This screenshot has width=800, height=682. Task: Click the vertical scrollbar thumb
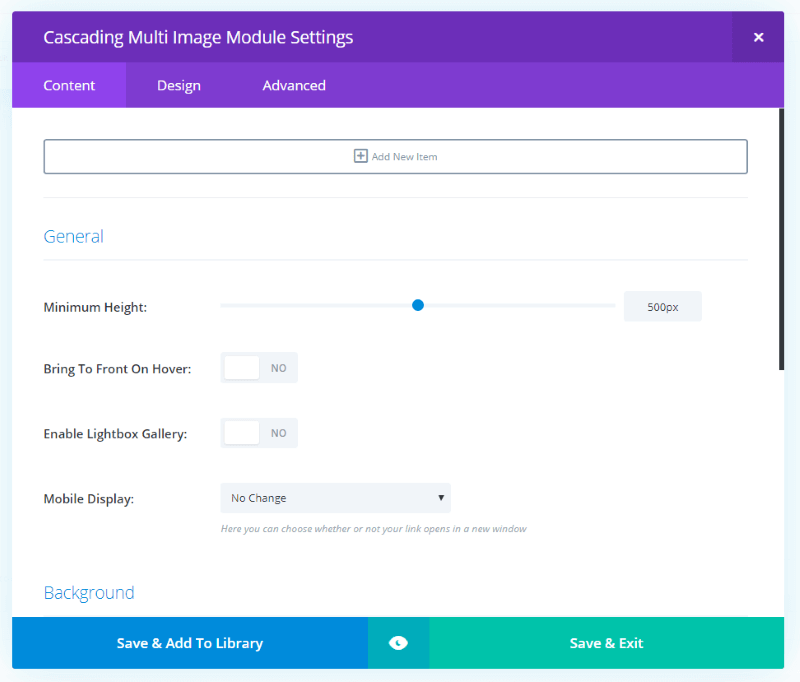781,239
